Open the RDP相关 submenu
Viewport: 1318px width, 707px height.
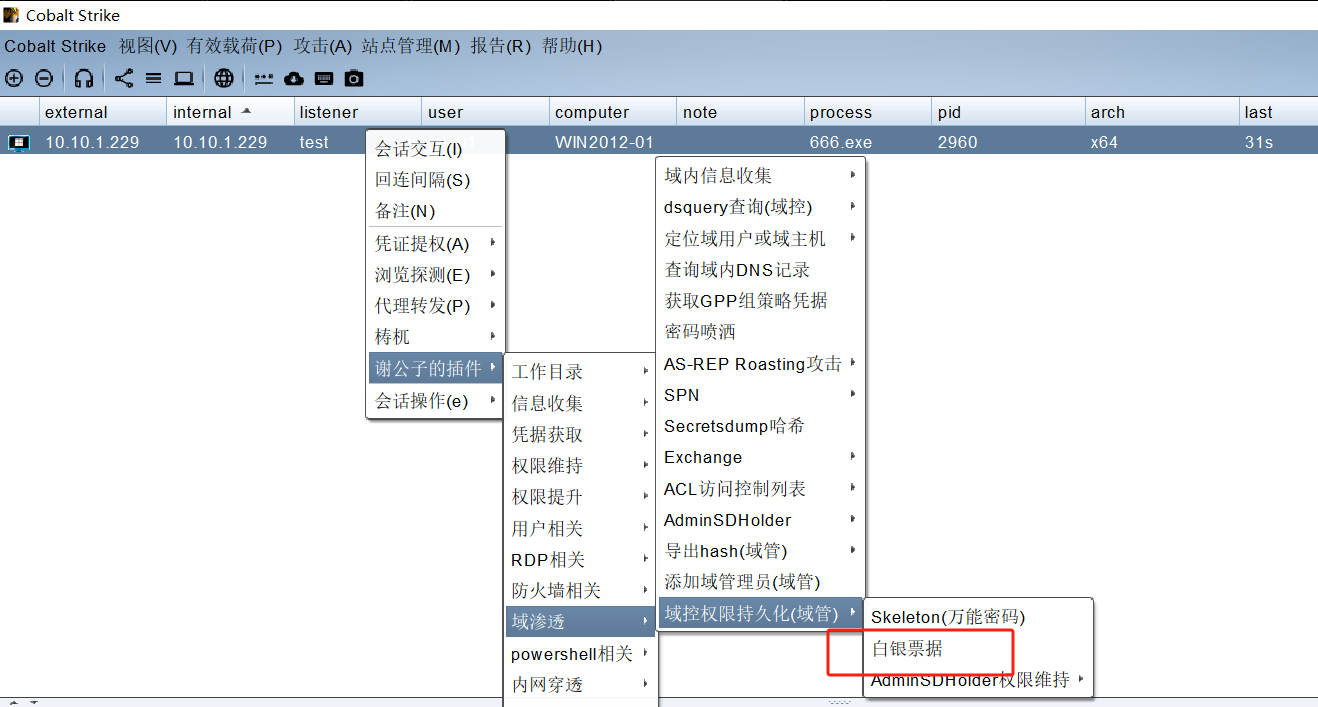(580, 559)
